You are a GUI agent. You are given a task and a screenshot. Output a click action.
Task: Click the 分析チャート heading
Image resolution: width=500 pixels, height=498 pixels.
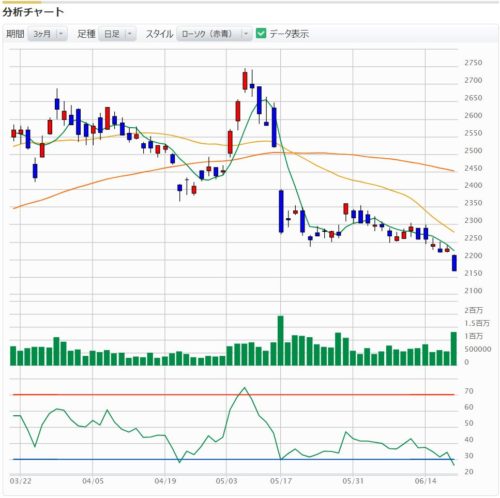click(x=33, y=12)
